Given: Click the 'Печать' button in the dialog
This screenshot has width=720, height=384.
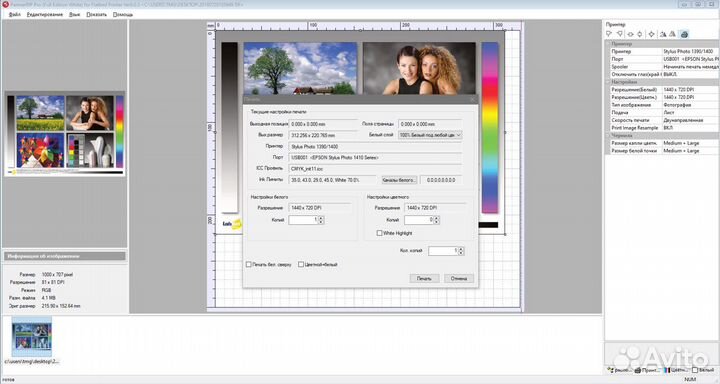Looking at the screenshot, I should coord(424,278).
